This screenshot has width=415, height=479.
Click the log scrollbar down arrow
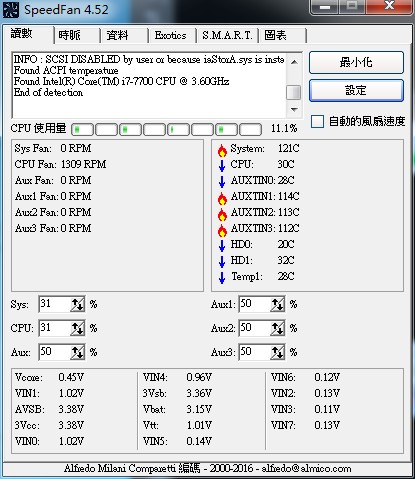tap(294, 109)
